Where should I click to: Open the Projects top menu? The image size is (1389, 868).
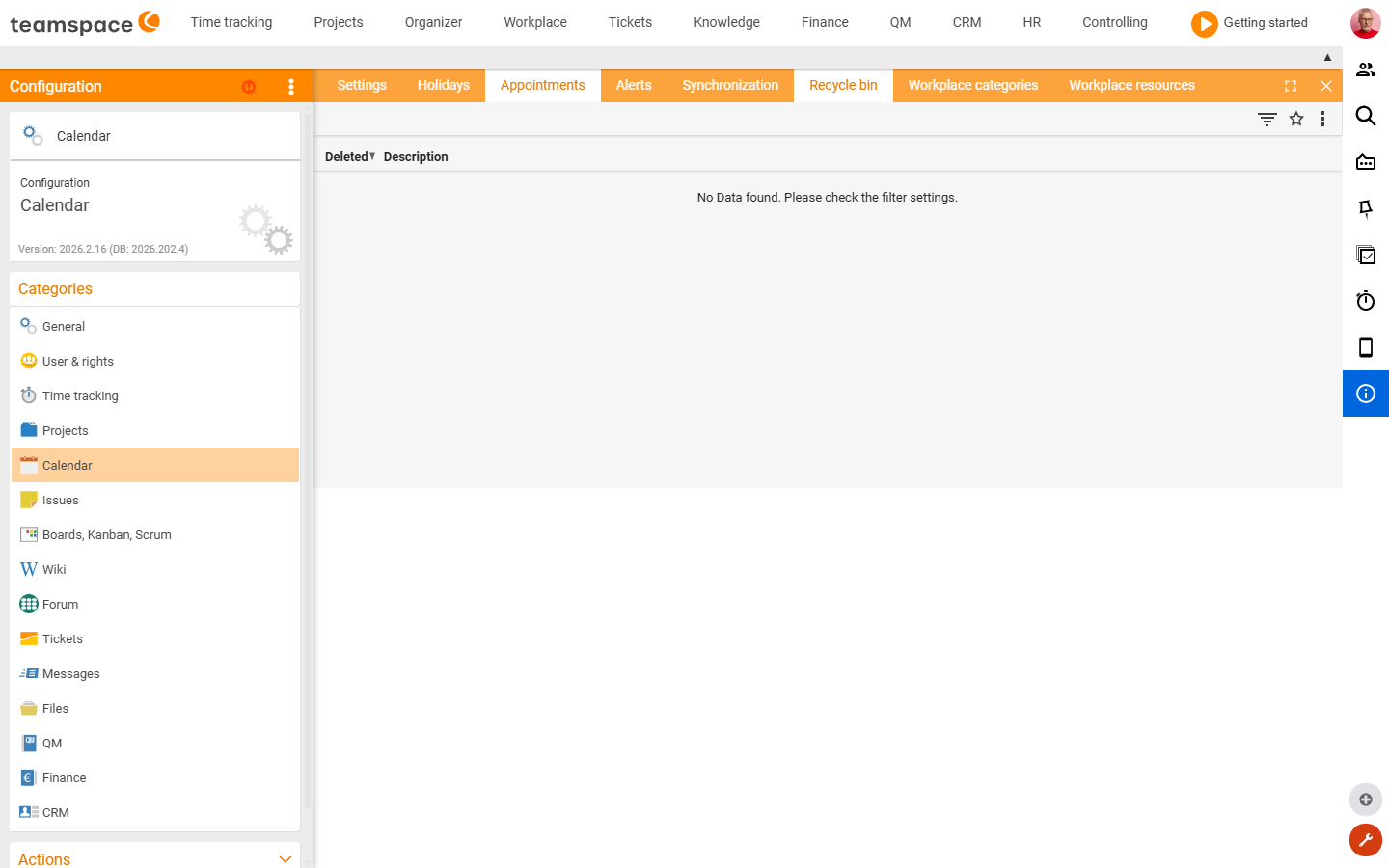pos(339,22)
